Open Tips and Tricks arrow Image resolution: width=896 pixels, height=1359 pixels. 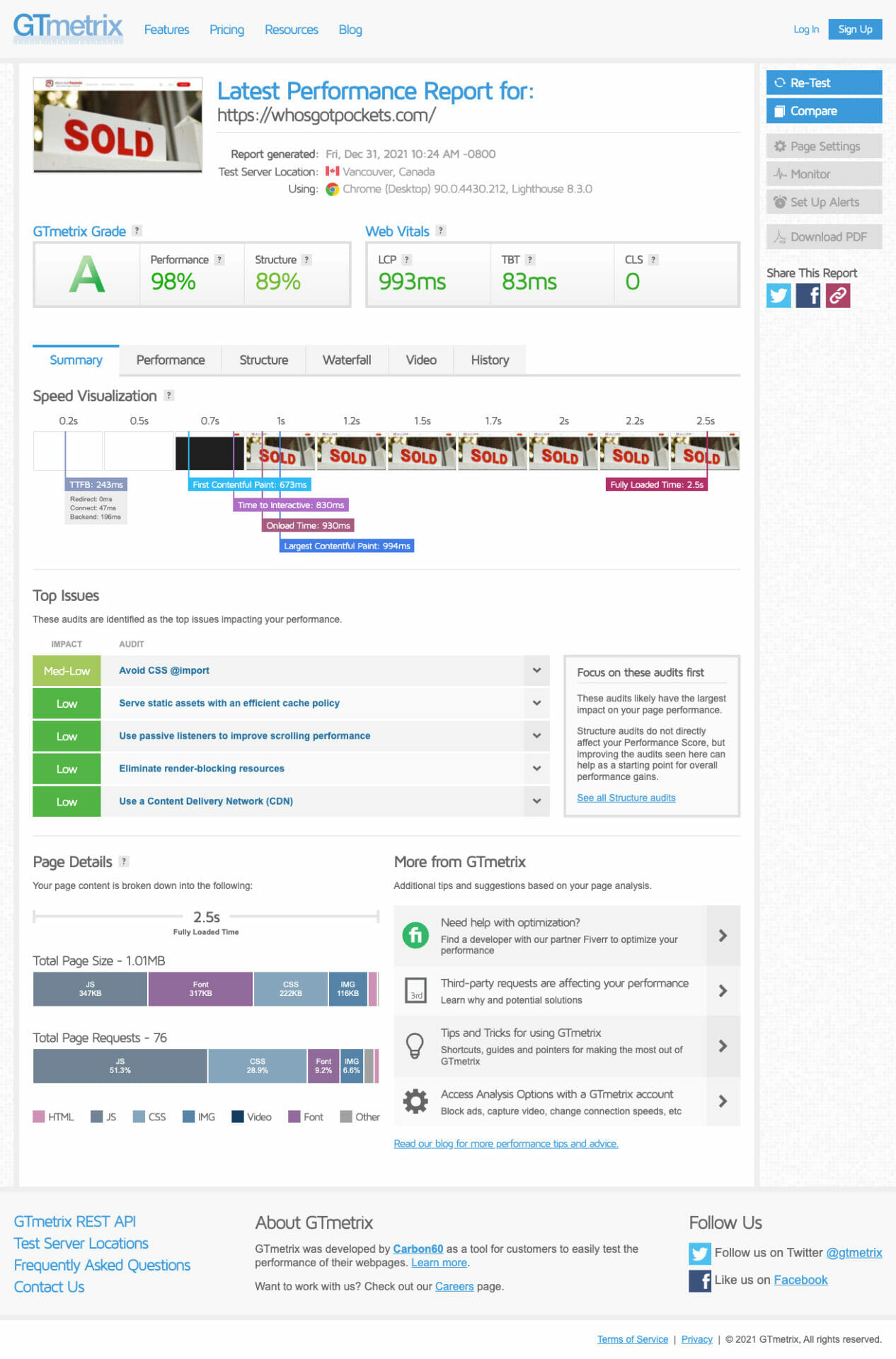point(723,1046)
